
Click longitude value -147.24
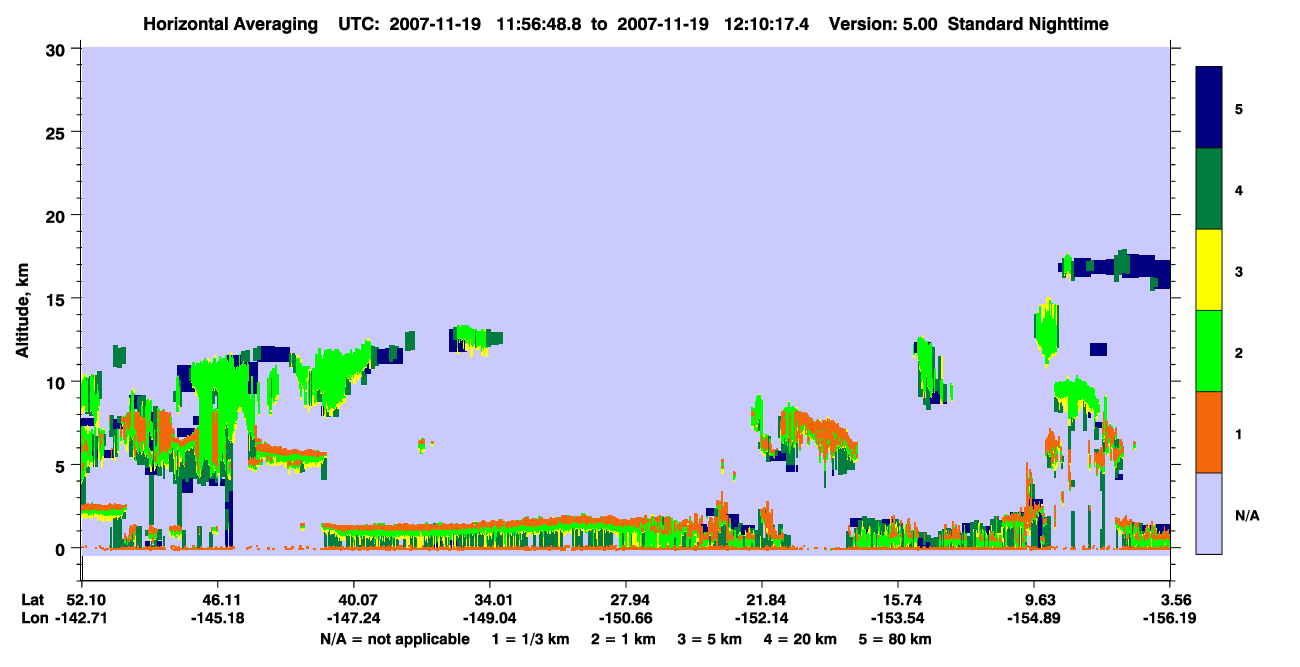pos(354,618)
